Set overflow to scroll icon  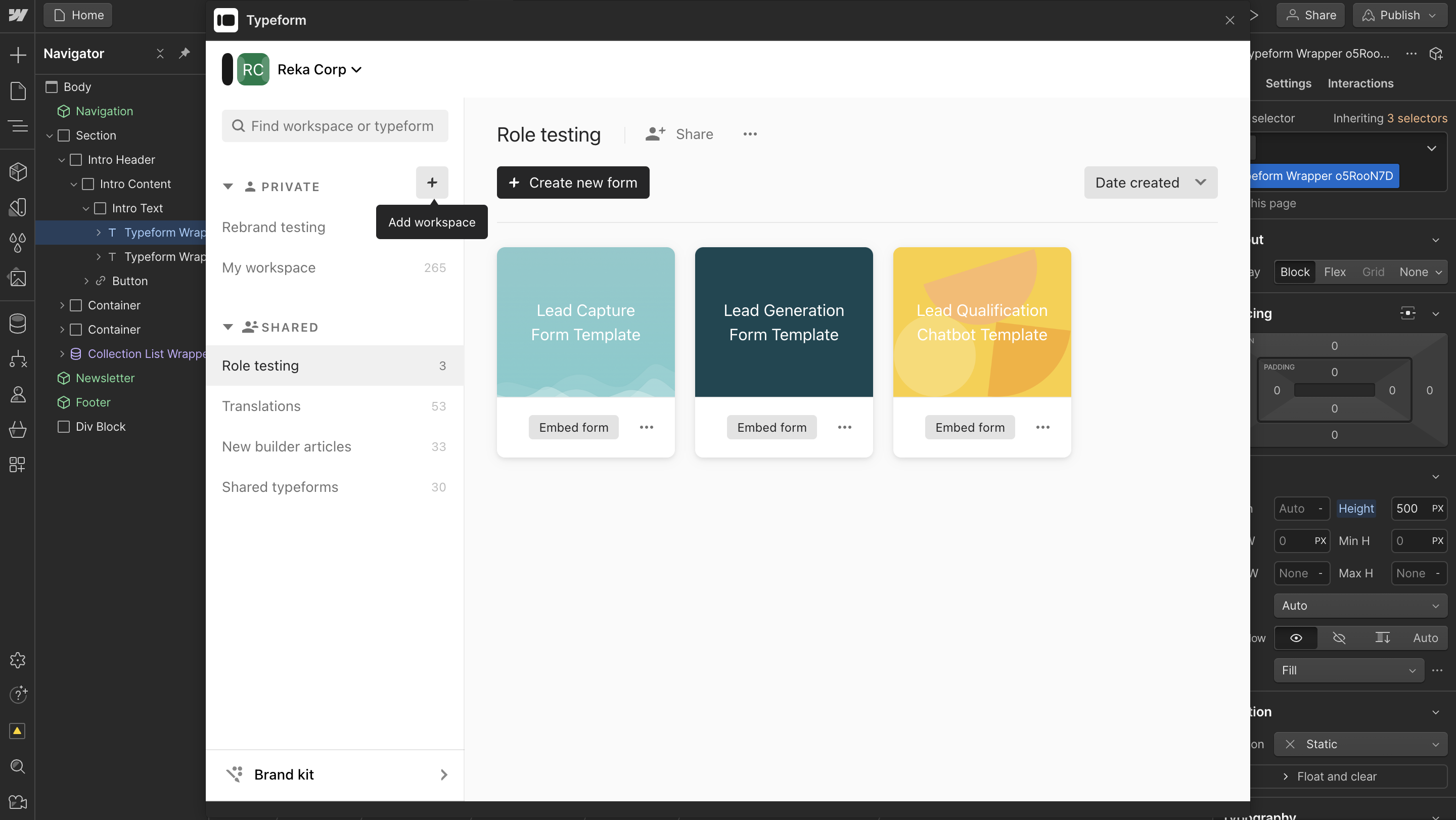[1382, 638]
